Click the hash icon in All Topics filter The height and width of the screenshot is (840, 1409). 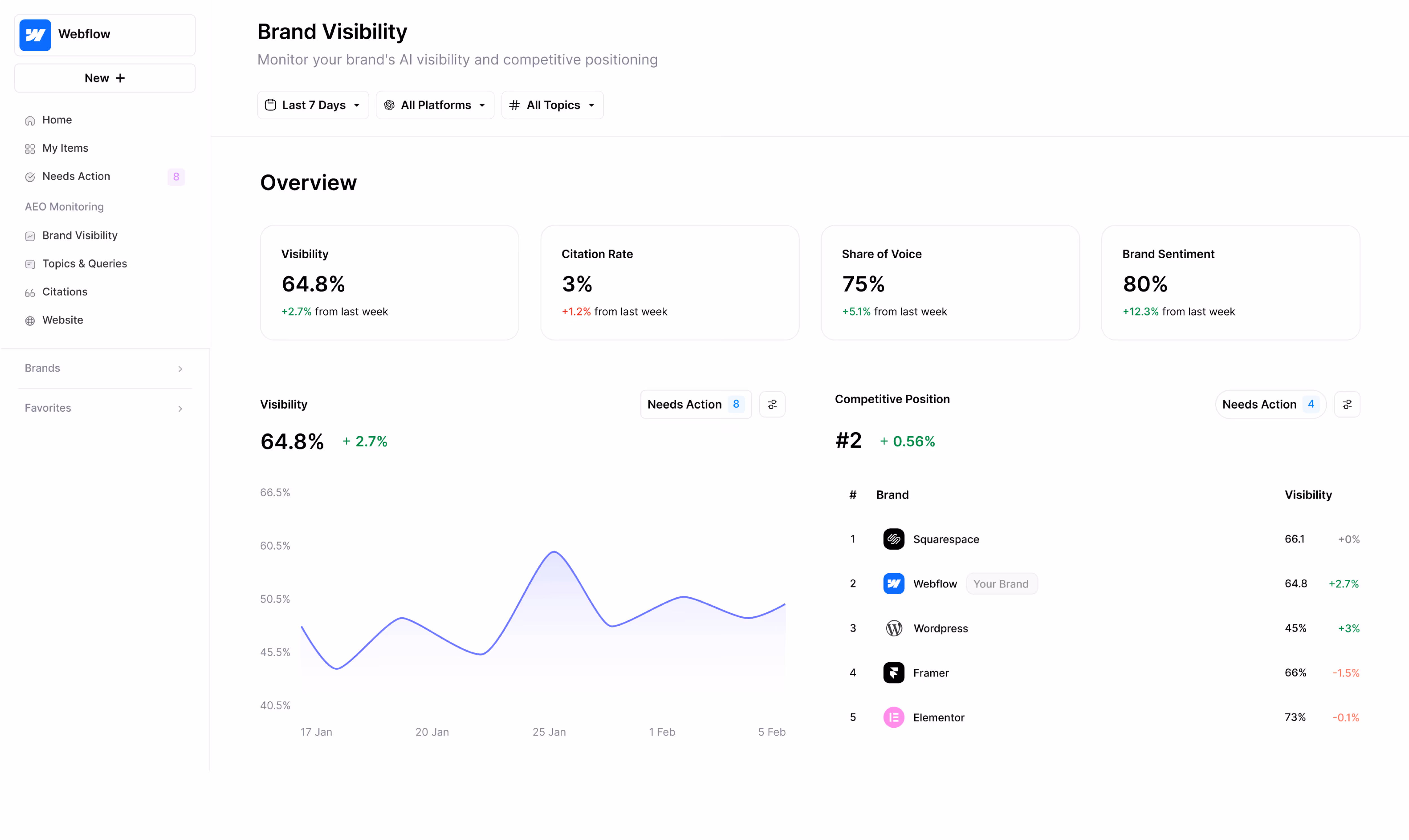(x=514, y=105)
